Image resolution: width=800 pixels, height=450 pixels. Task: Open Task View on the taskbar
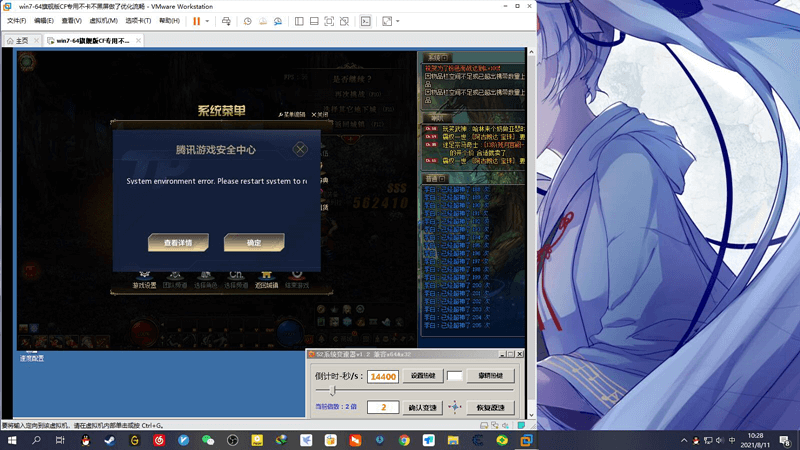pos(60,440)
